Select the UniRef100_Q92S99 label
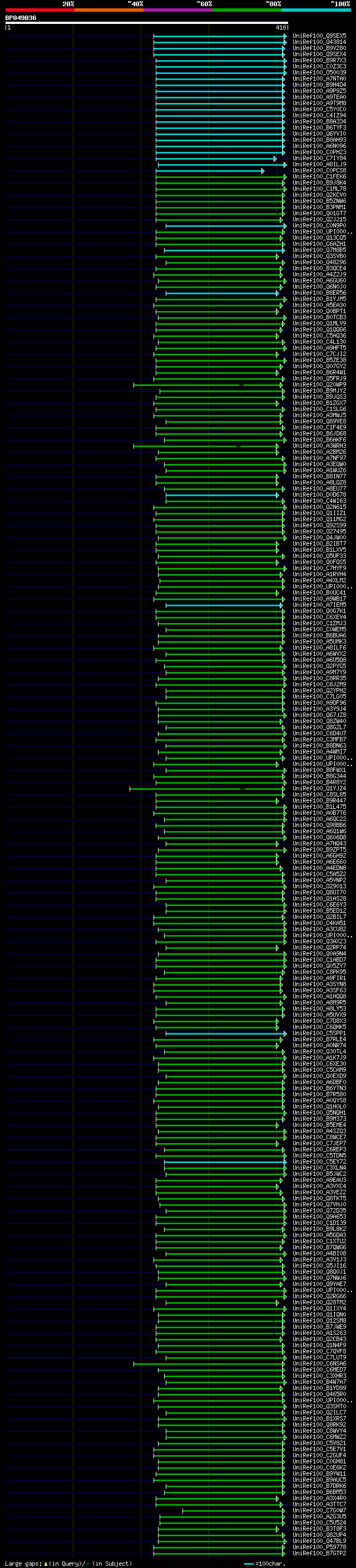Screen dimensions: 356x1568 pos(319,525)
